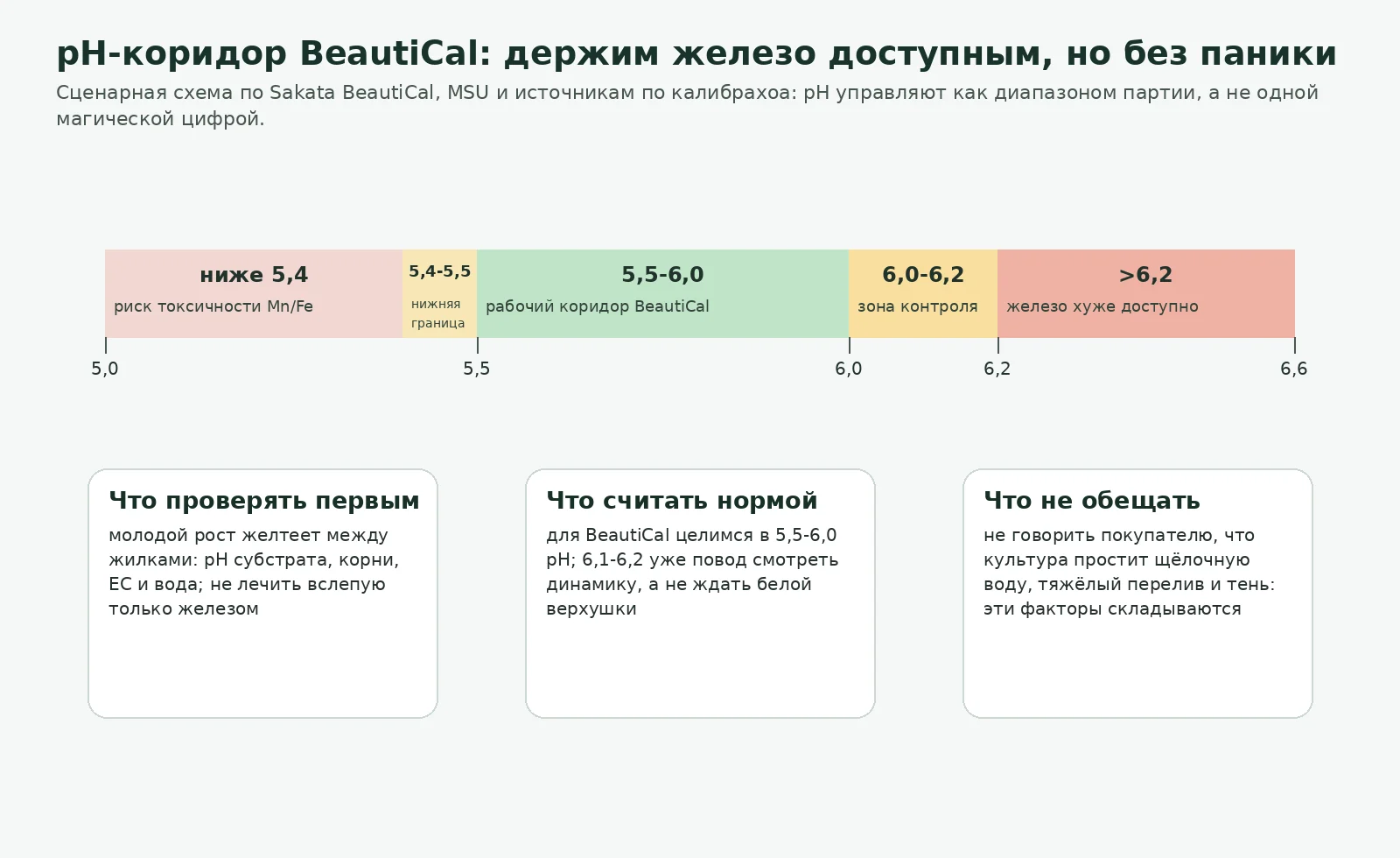Select the red '>6,2' zone
Image resolution: width=1400 pixels, height=858 pixels.
point(1146,293)
